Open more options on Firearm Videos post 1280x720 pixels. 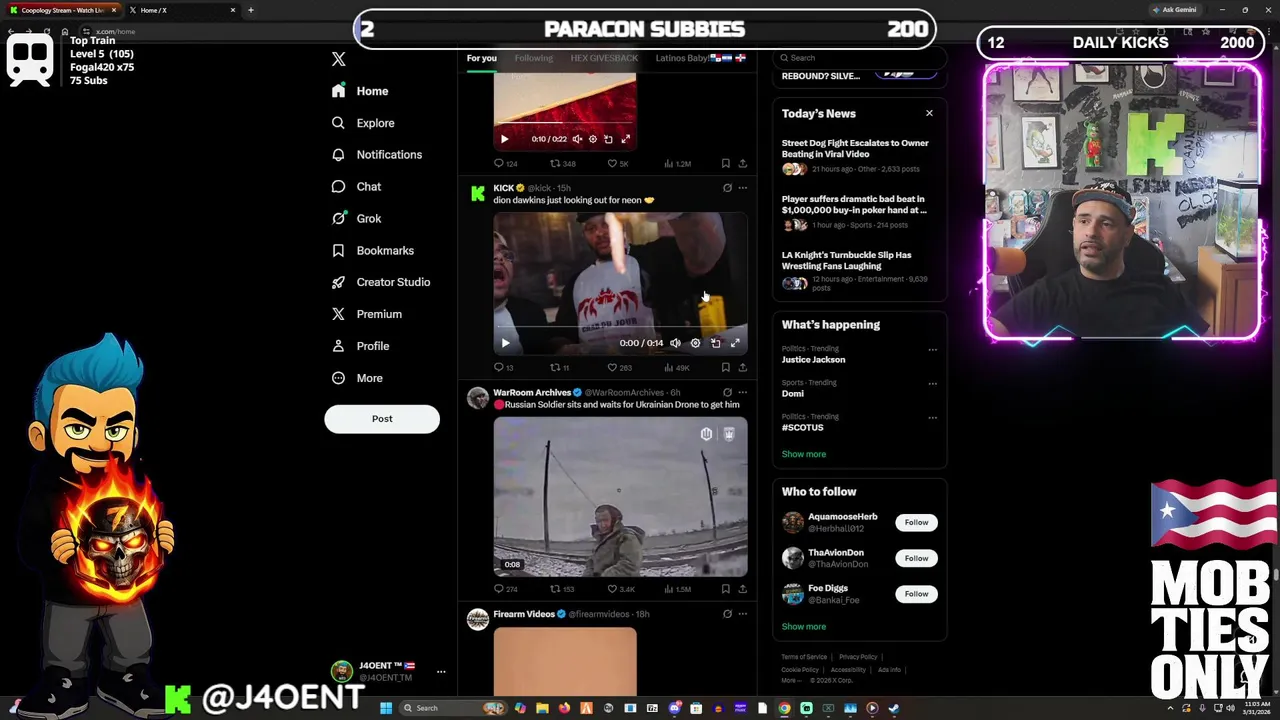coord(742,614)
